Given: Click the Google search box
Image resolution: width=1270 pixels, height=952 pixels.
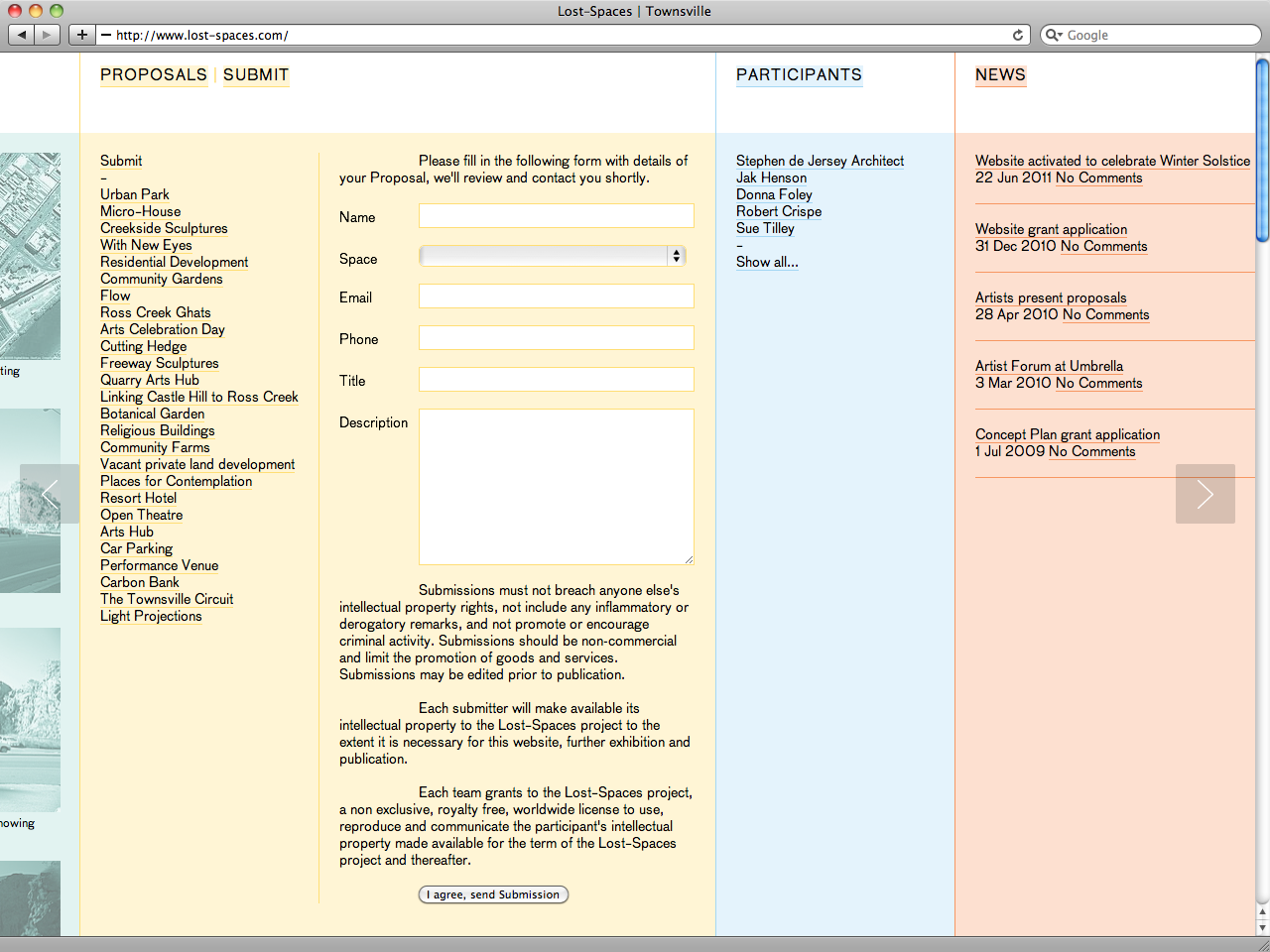Looking at the screenshot, I should tap(1151, 35).
